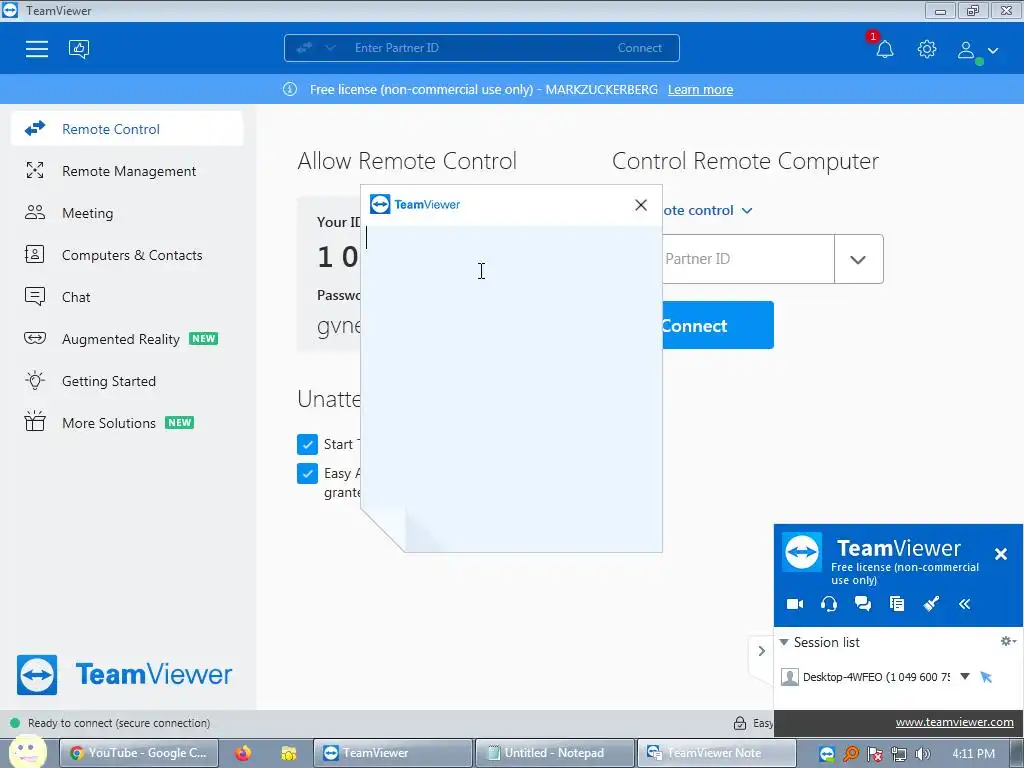Click the Chat bubble sidebar icon
Viewport: 1024px width, 768px height.
35,296
